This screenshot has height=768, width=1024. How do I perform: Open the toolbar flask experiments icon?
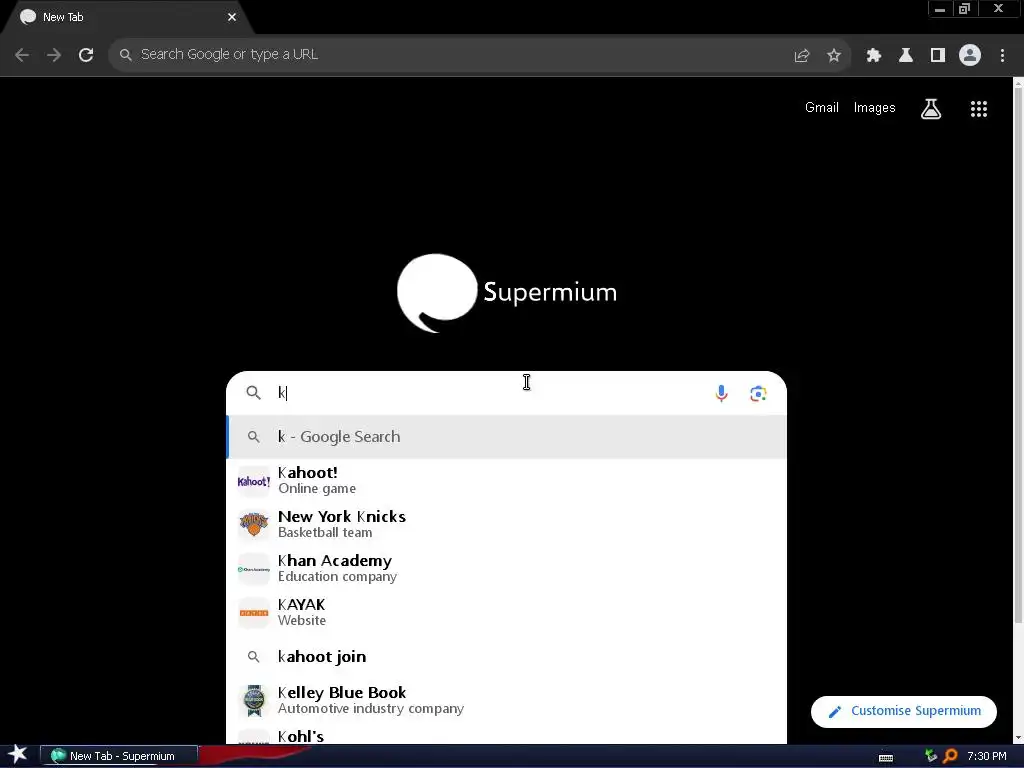pos(906,56)
